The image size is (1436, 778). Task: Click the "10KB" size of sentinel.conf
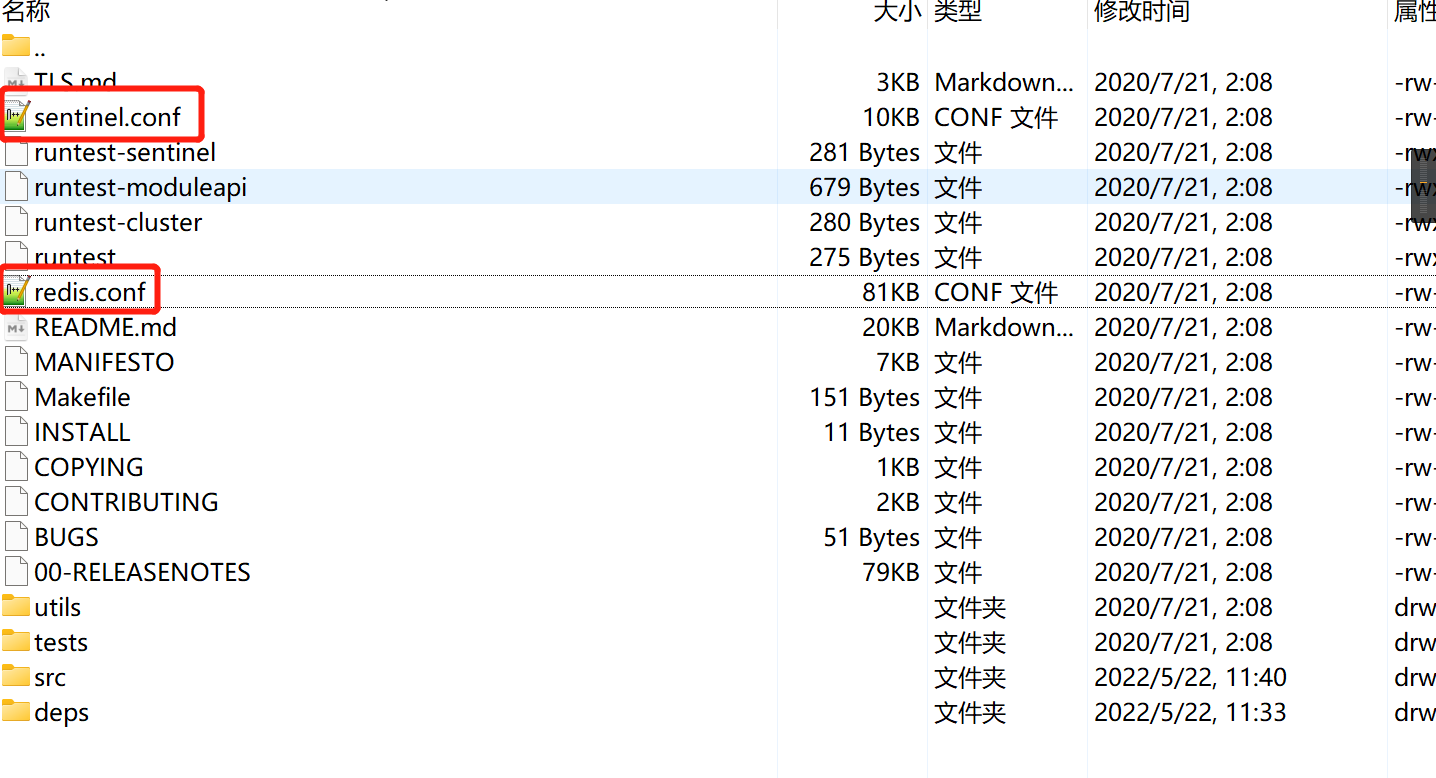(891, 117)
